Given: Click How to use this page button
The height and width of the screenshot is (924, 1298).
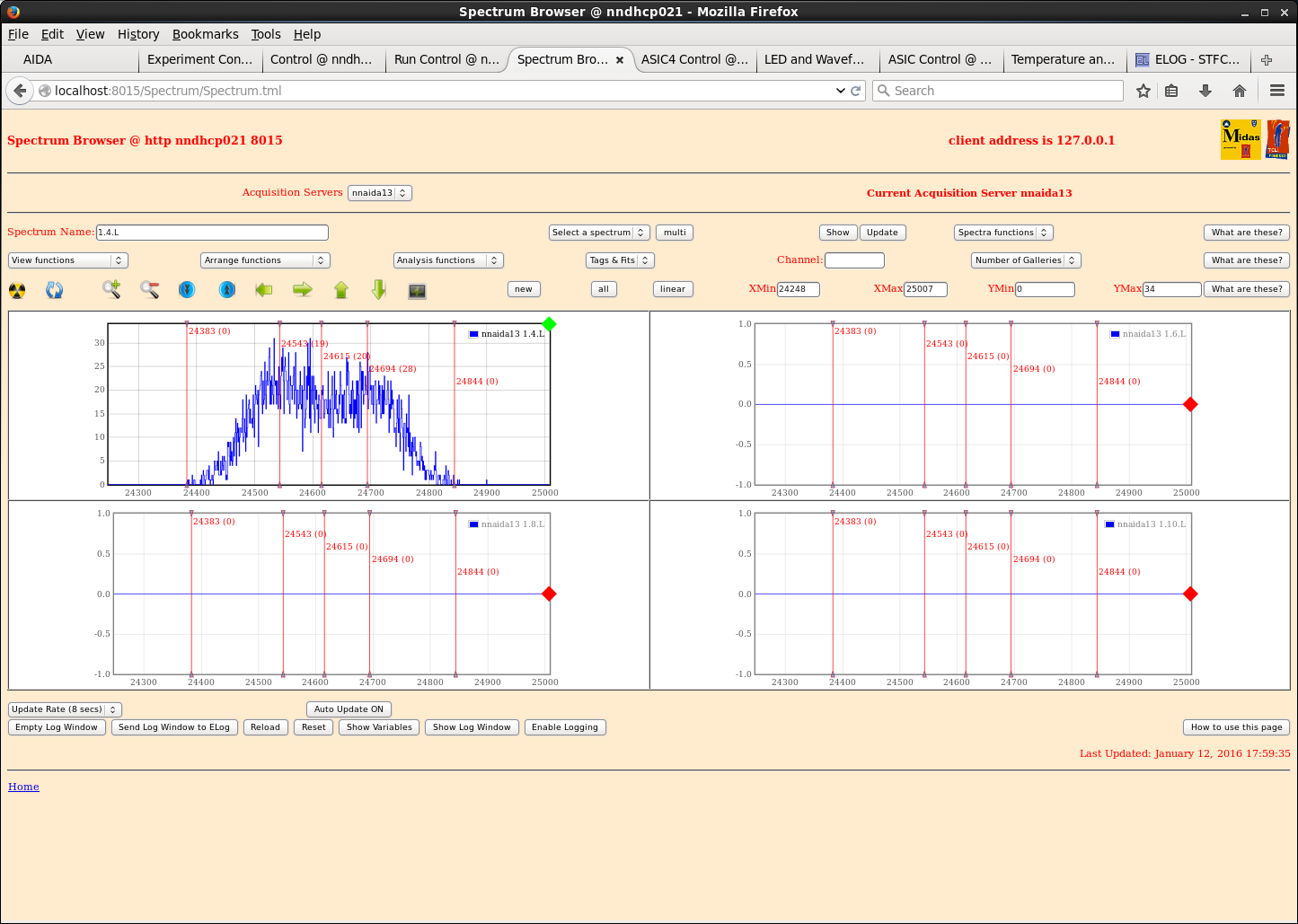Looking at the screenshot, I should (1236, 727).
